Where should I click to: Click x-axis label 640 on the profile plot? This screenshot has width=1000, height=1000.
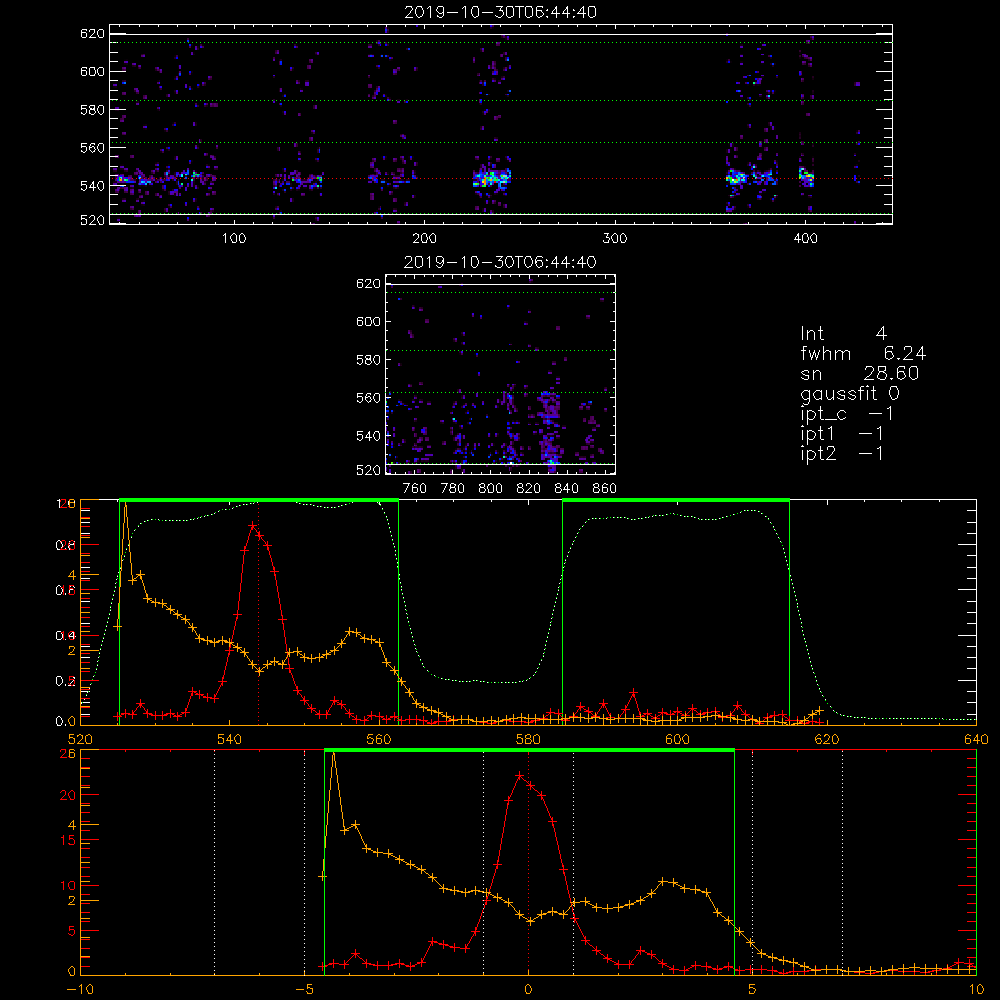pyautogui.click(x=976, y=739)
